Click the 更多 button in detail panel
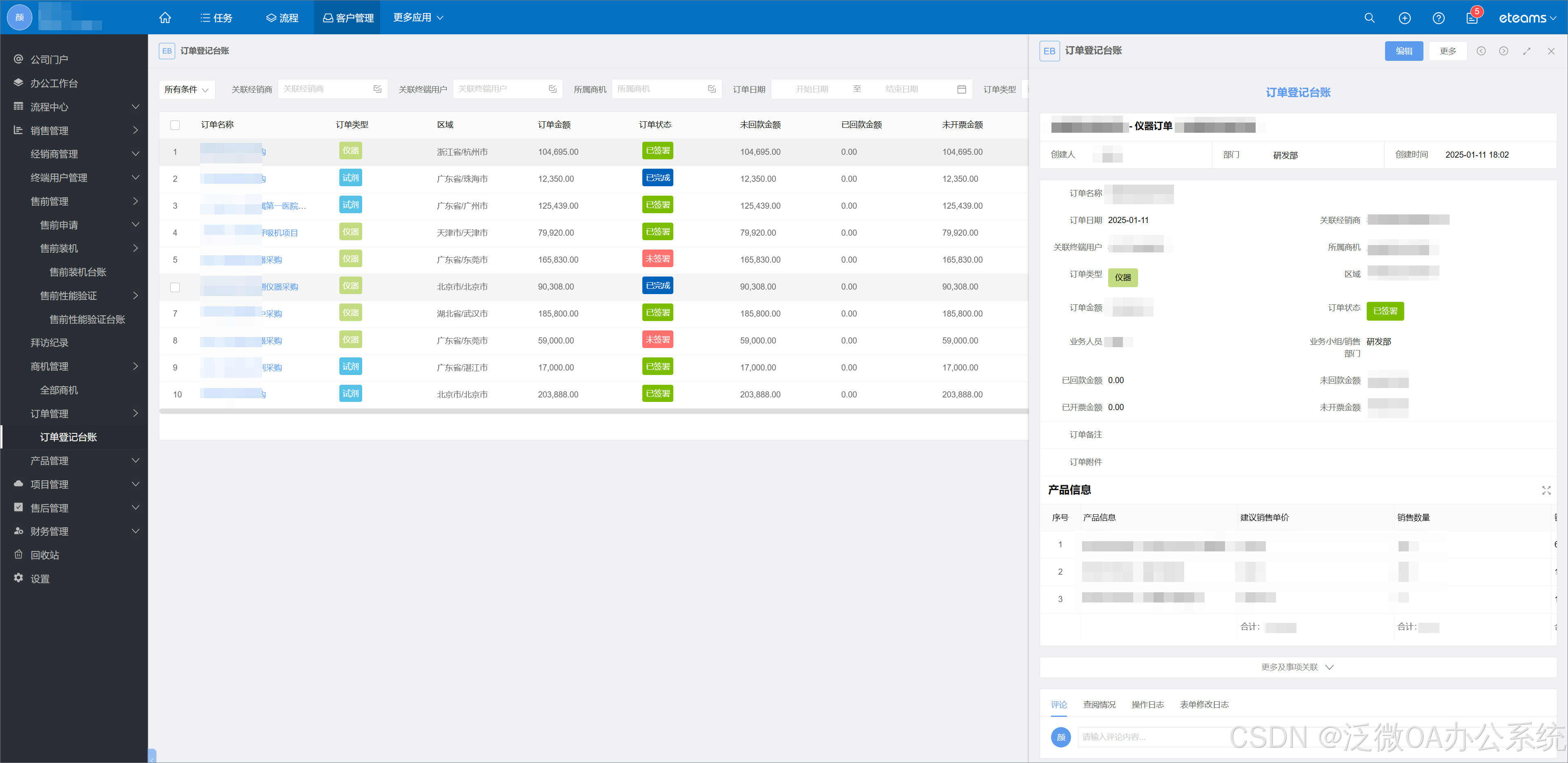Screen dimensions: 1568x763 pyautogui.click(x=1448, y=51)
